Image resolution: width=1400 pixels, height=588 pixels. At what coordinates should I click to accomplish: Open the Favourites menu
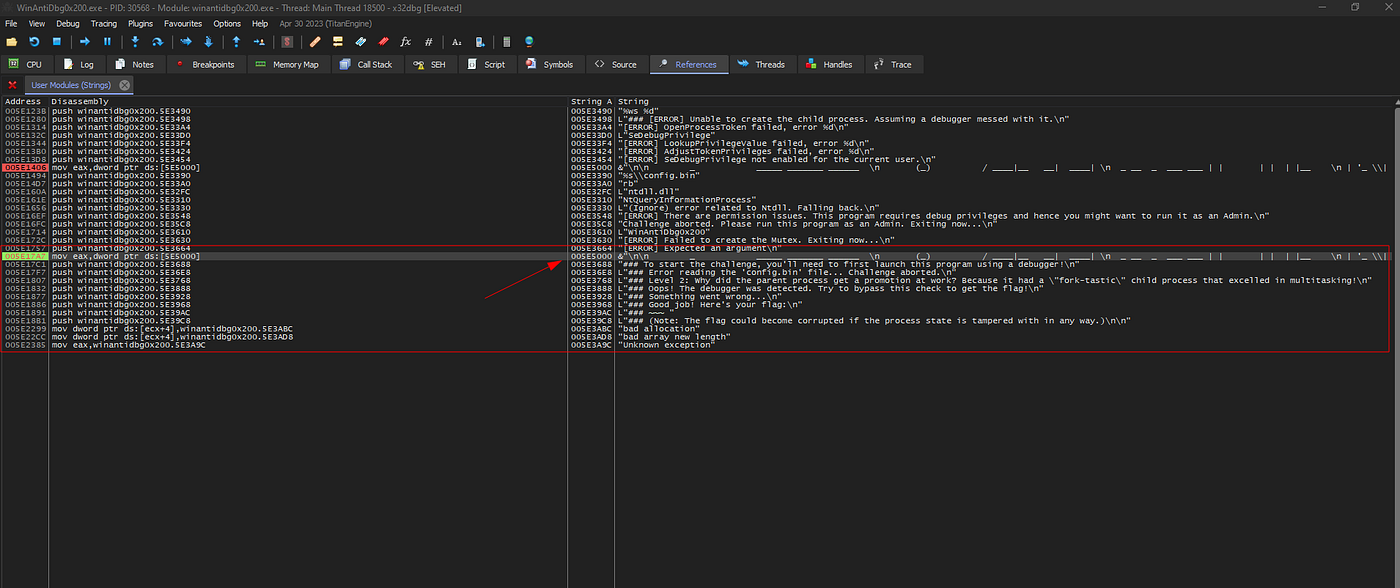coord(182,23)
